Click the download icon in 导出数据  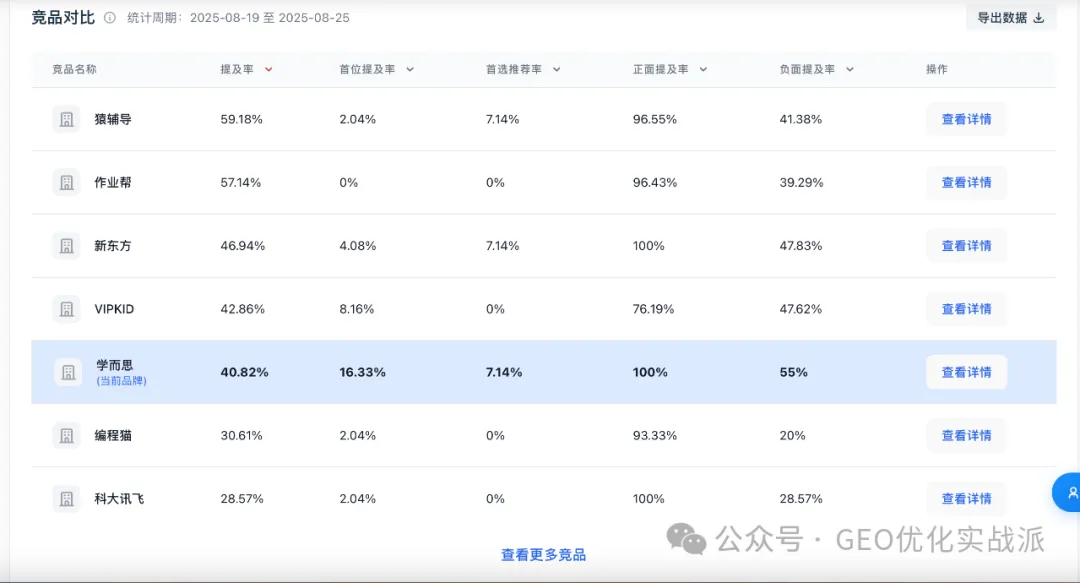1039,18
